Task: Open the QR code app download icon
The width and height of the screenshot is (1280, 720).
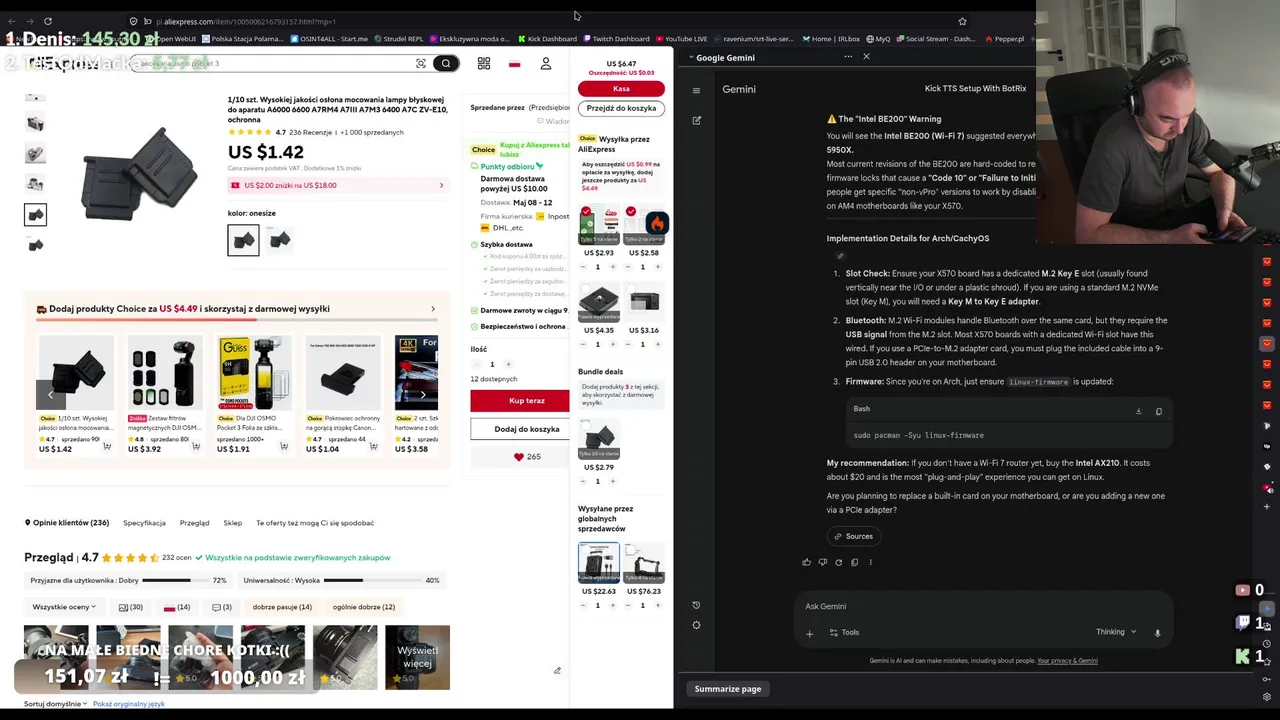Action: [484, 63]
